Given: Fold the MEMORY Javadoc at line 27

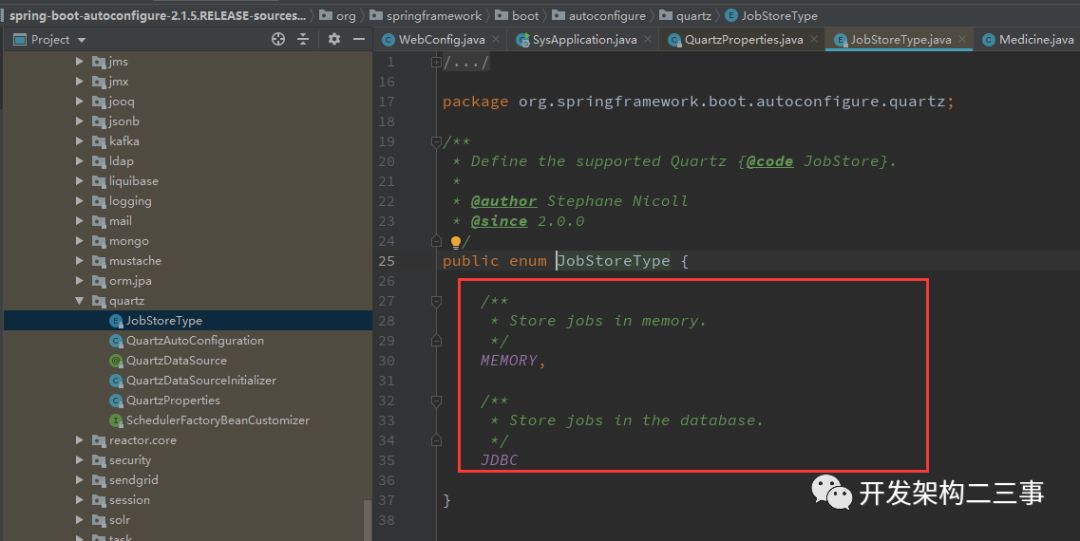Looking at the screenshot, I should pos(435,301).
